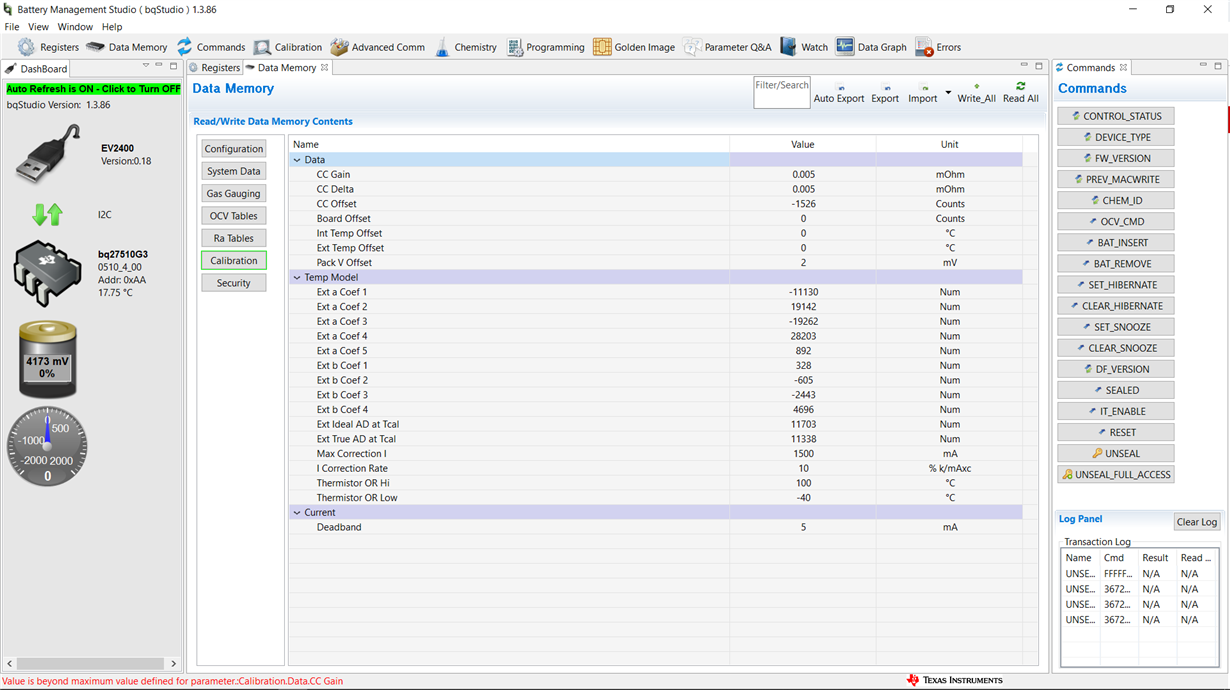Open the dropdown arrow next to Import
The height and width of the screenshot is (690, 1230).
[x=948, y=93]
